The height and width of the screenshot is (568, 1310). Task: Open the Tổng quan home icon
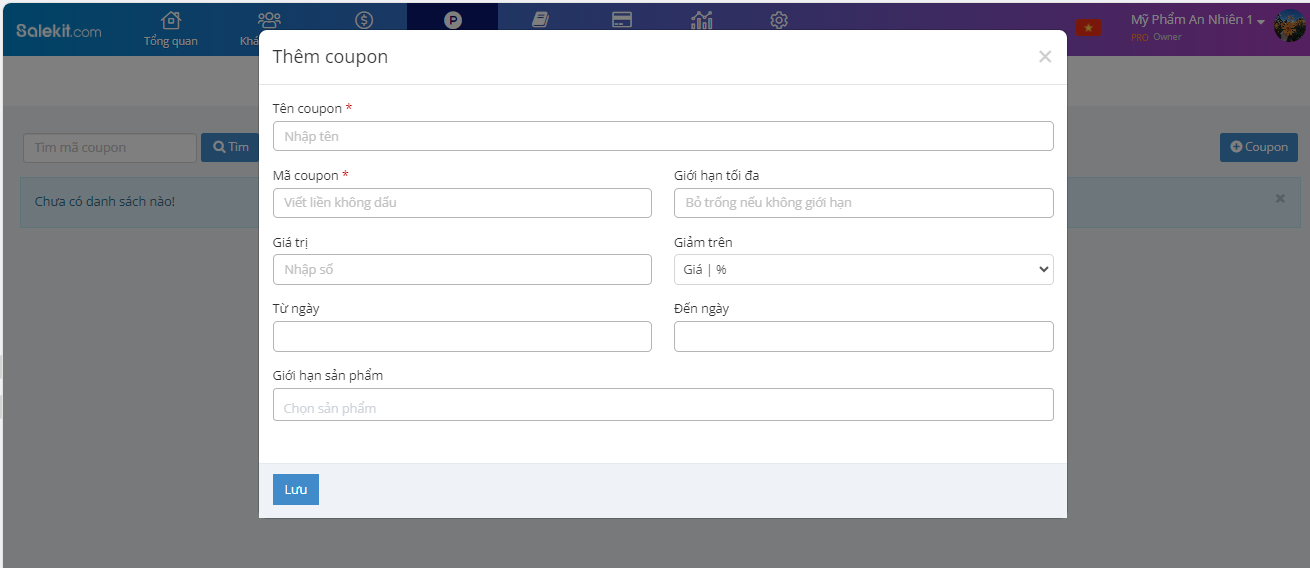pyautogui.click(x=171, y=21)
